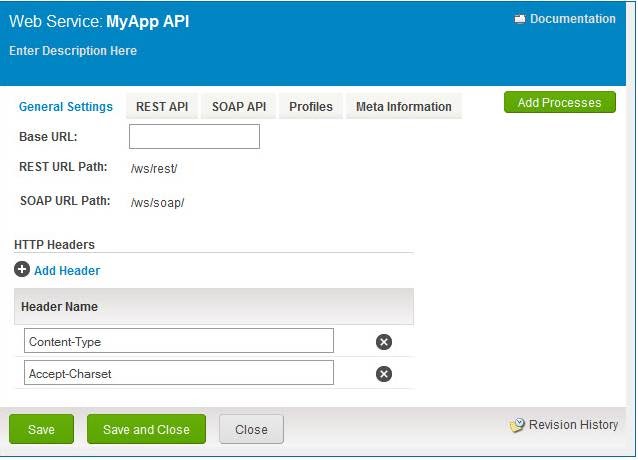638x460 pixels.
Task: Click the Revision History icon
Action: click(x=517, y=425)
